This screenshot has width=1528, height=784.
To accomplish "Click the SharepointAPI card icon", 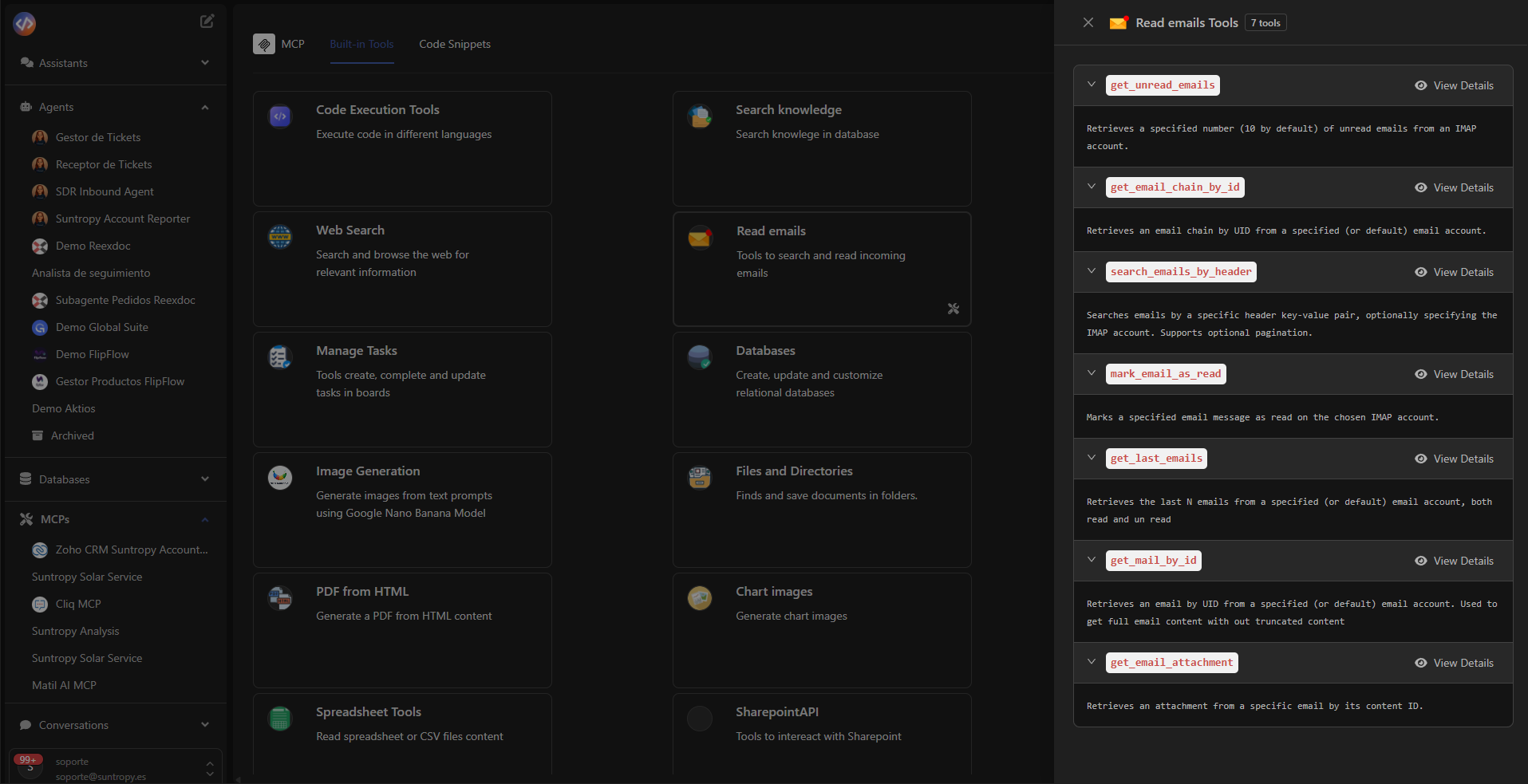I will point(700,719).
